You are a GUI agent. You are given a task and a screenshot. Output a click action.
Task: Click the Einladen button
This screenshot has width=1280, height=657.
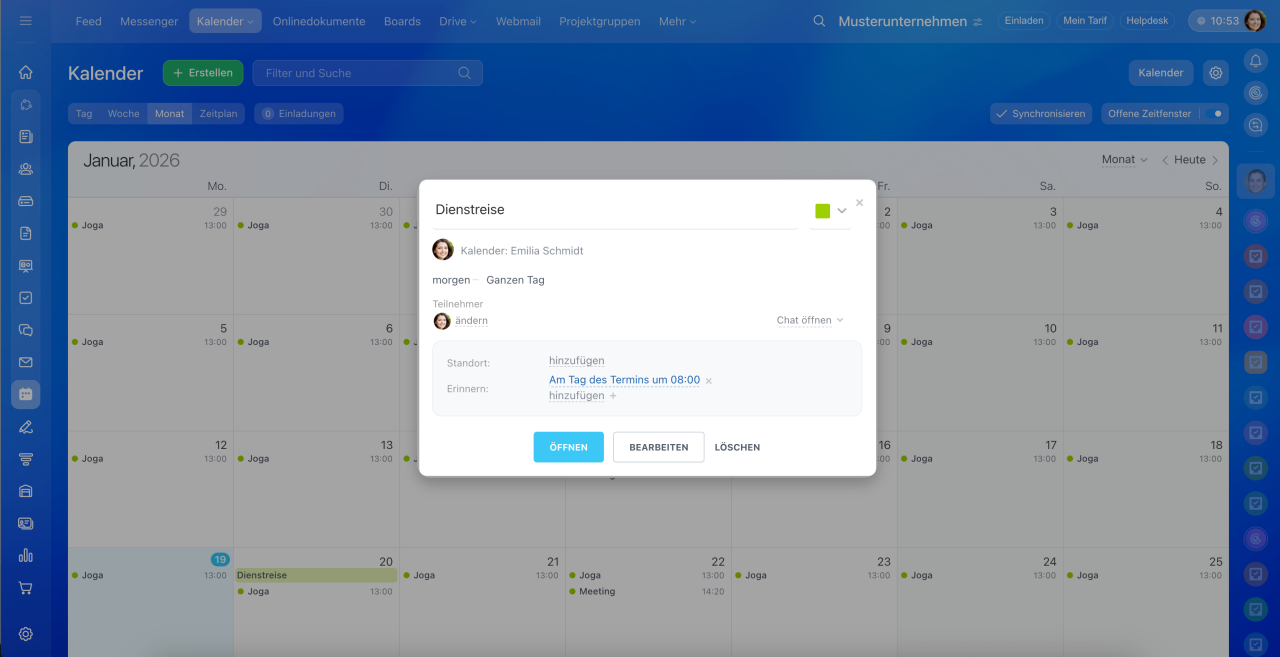tap(1023, 21)
